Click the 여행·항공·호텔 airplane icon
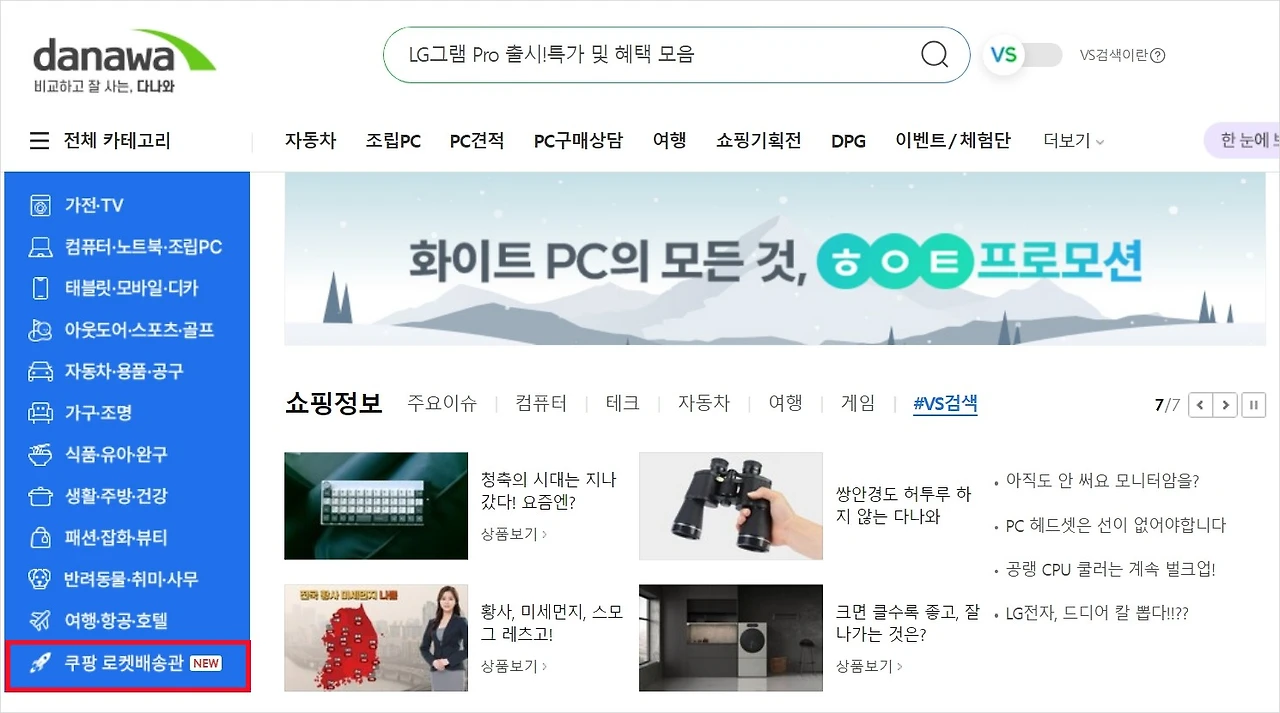The image size is (1280, 713). pyautogui.click(x=40, y=621)
